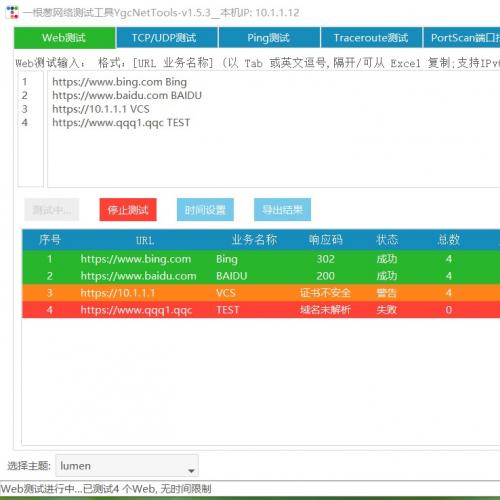Open the lumen theme dropdown
The width and height of the screenshot is (500, 500).
tap(127, 466)
